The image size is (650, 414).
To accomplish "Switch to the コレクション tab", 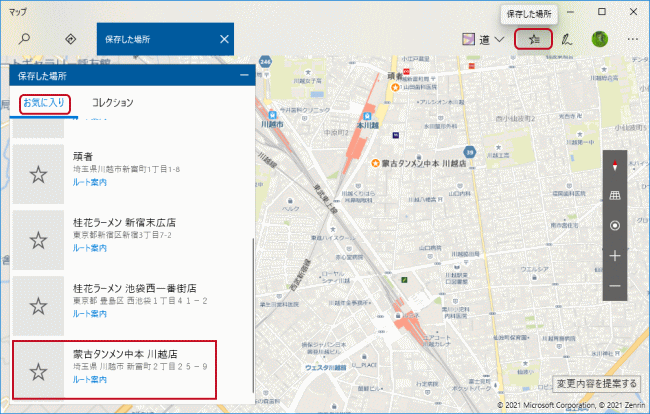I will point(112,102).
